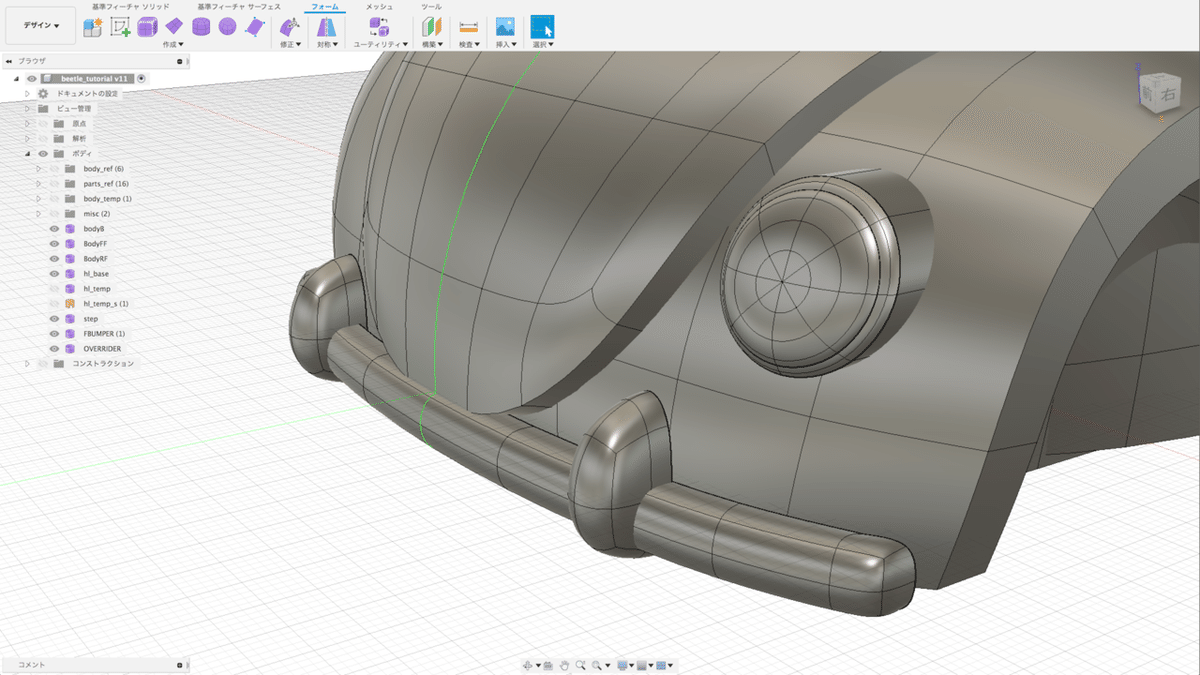The height and width of the screenshot is (675, 1200).
Task: Open the ユーティリティ menu label
Action: pos(380,44)
